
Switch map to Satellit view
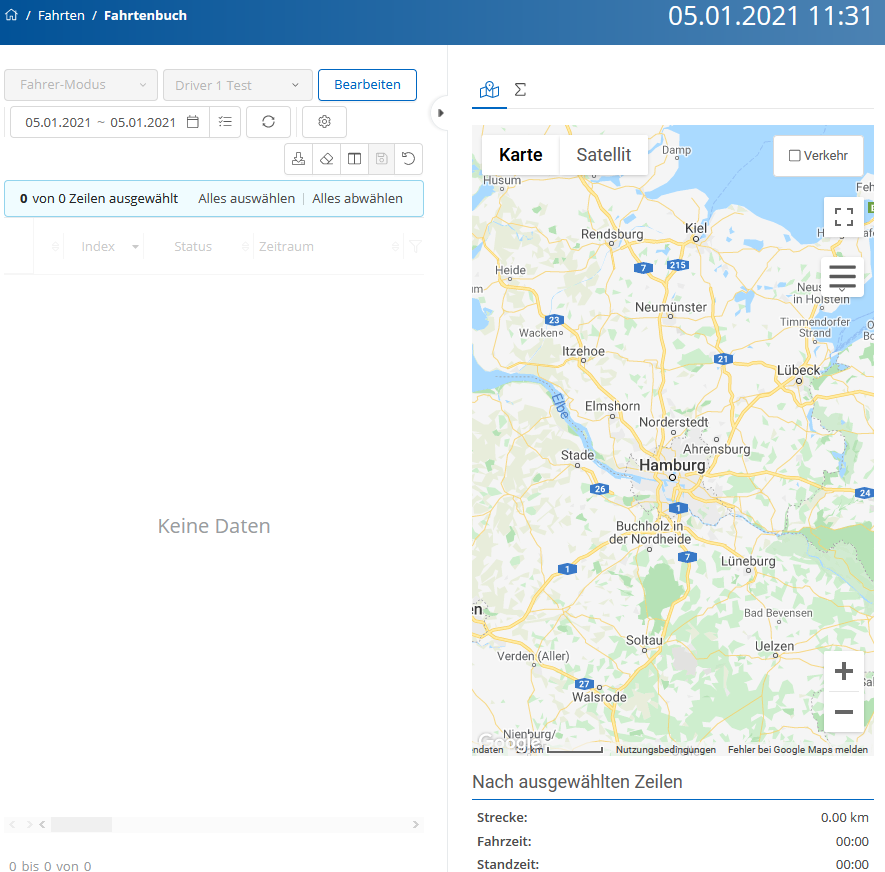pos(603,155)
